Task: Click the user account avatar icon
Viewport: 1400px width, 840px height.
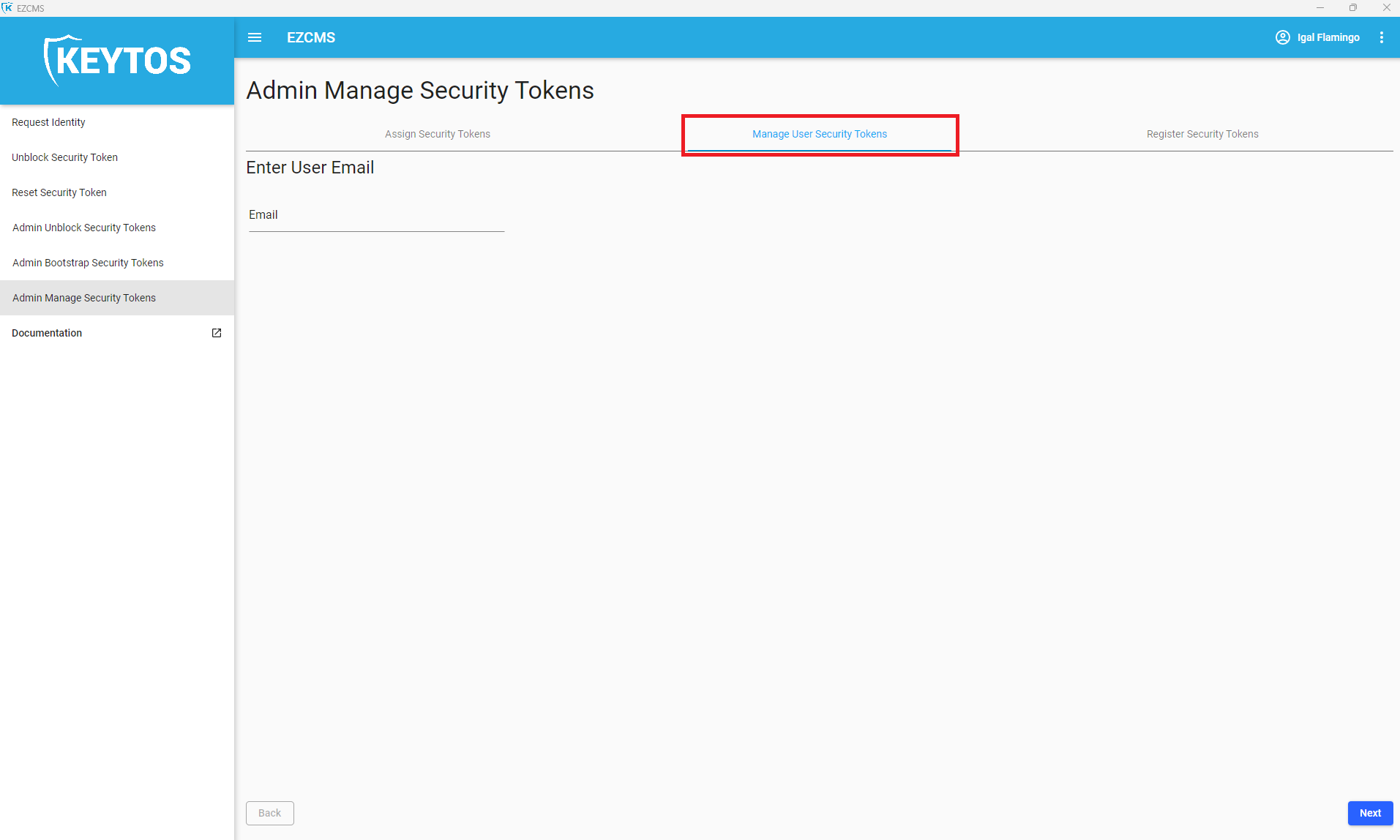Action: click(1282, 37)
